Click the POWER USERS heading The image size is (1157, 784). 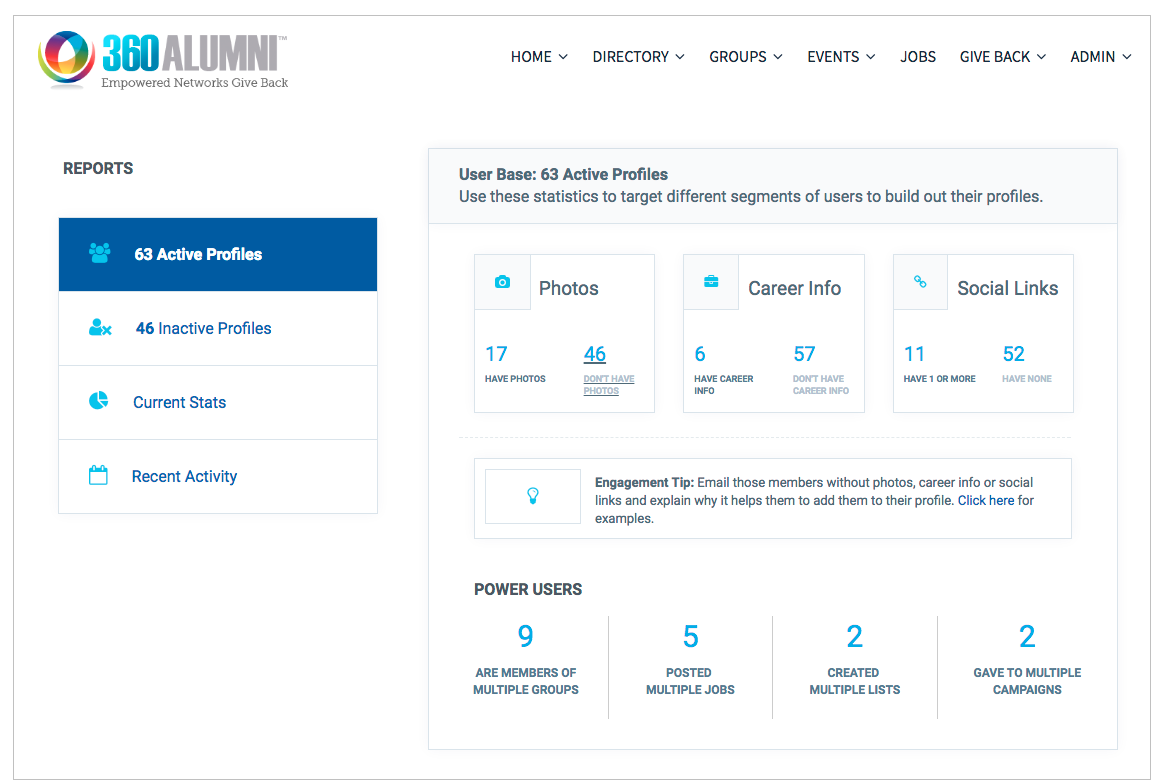click(528, 589)
